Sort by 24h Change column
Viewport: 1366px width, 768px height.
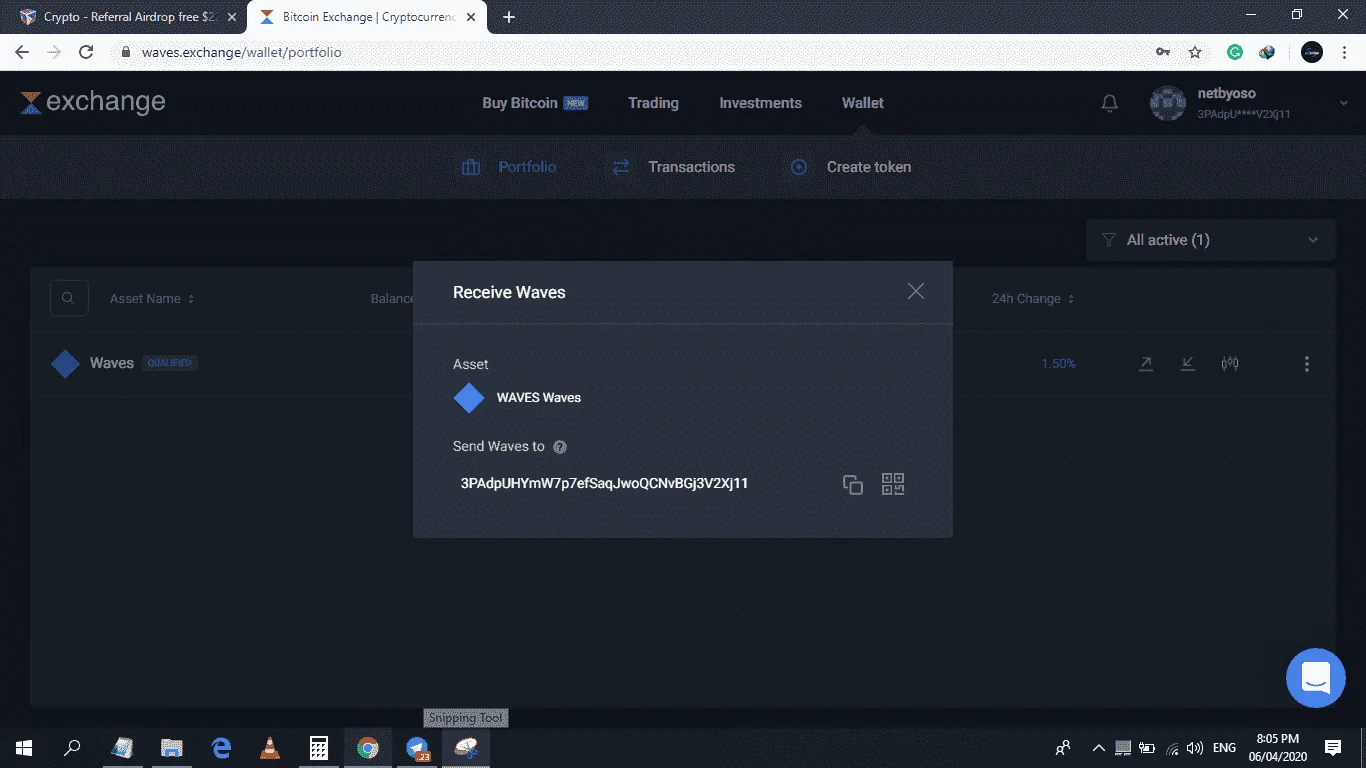point(1033,299)
